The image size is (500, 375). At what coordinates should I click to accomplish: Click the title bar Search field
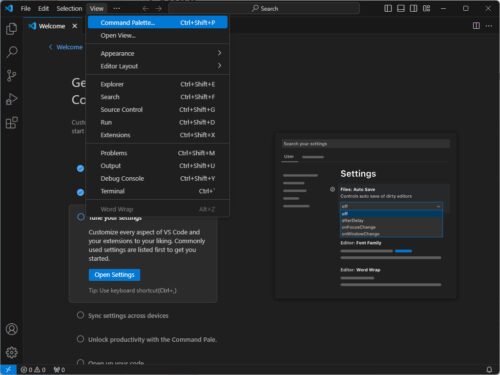click(x=264, y=8)
